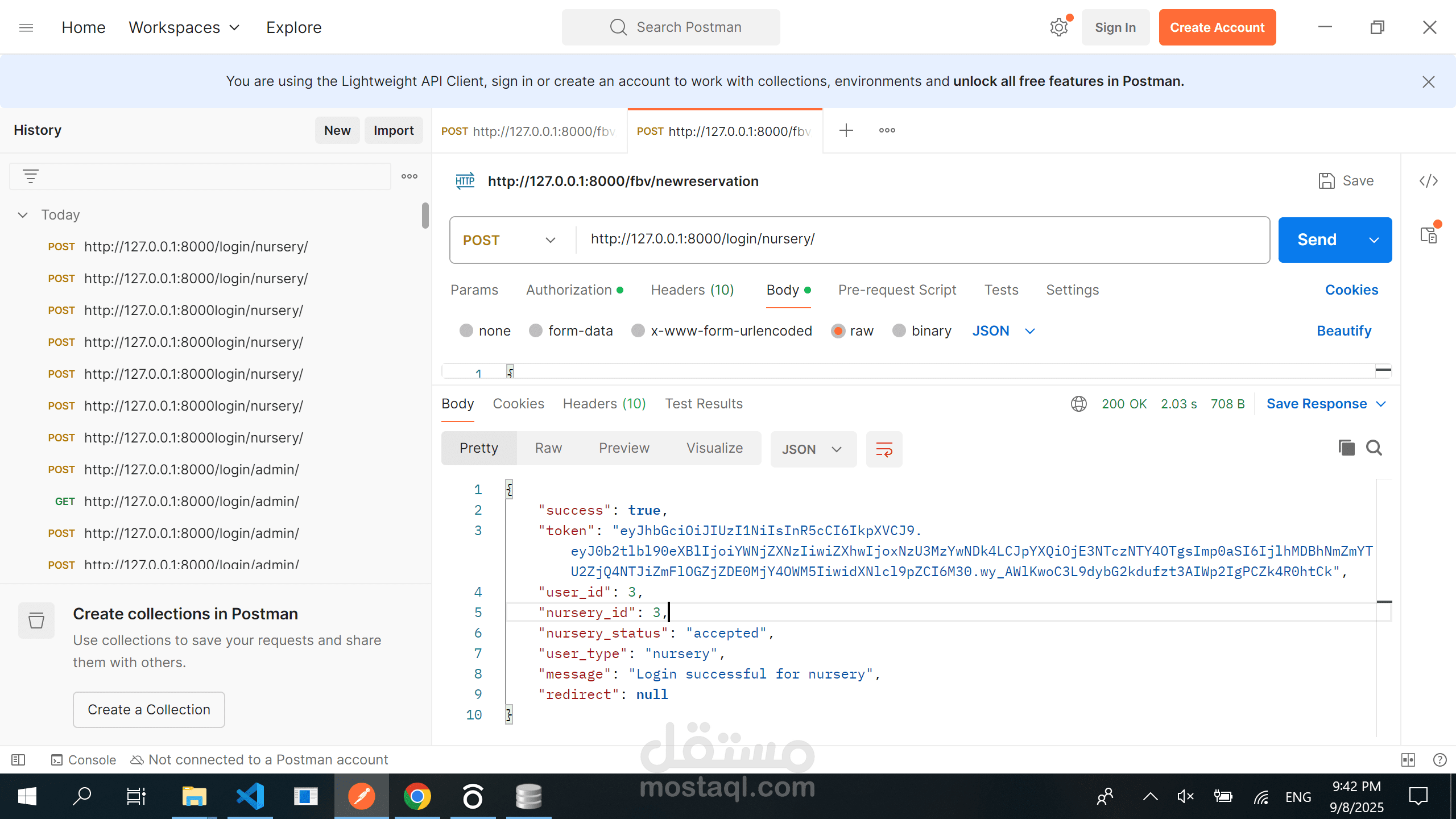The image size is (1456, 819).
Task: Select x-www-form-urlencoded body option
Action: pyautogui.click(x=638, y=331)
